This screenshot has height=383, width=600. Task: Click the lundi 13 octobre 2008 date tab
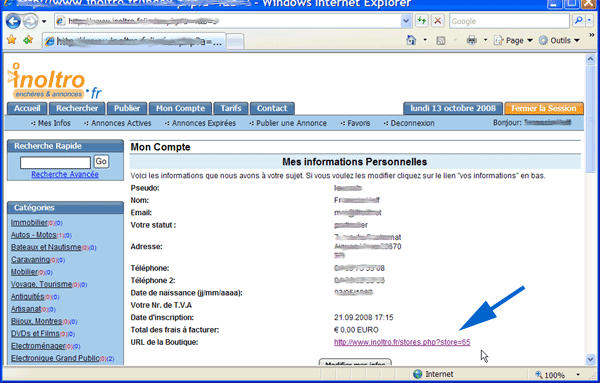pyautogui.click(x=453, y=108)
